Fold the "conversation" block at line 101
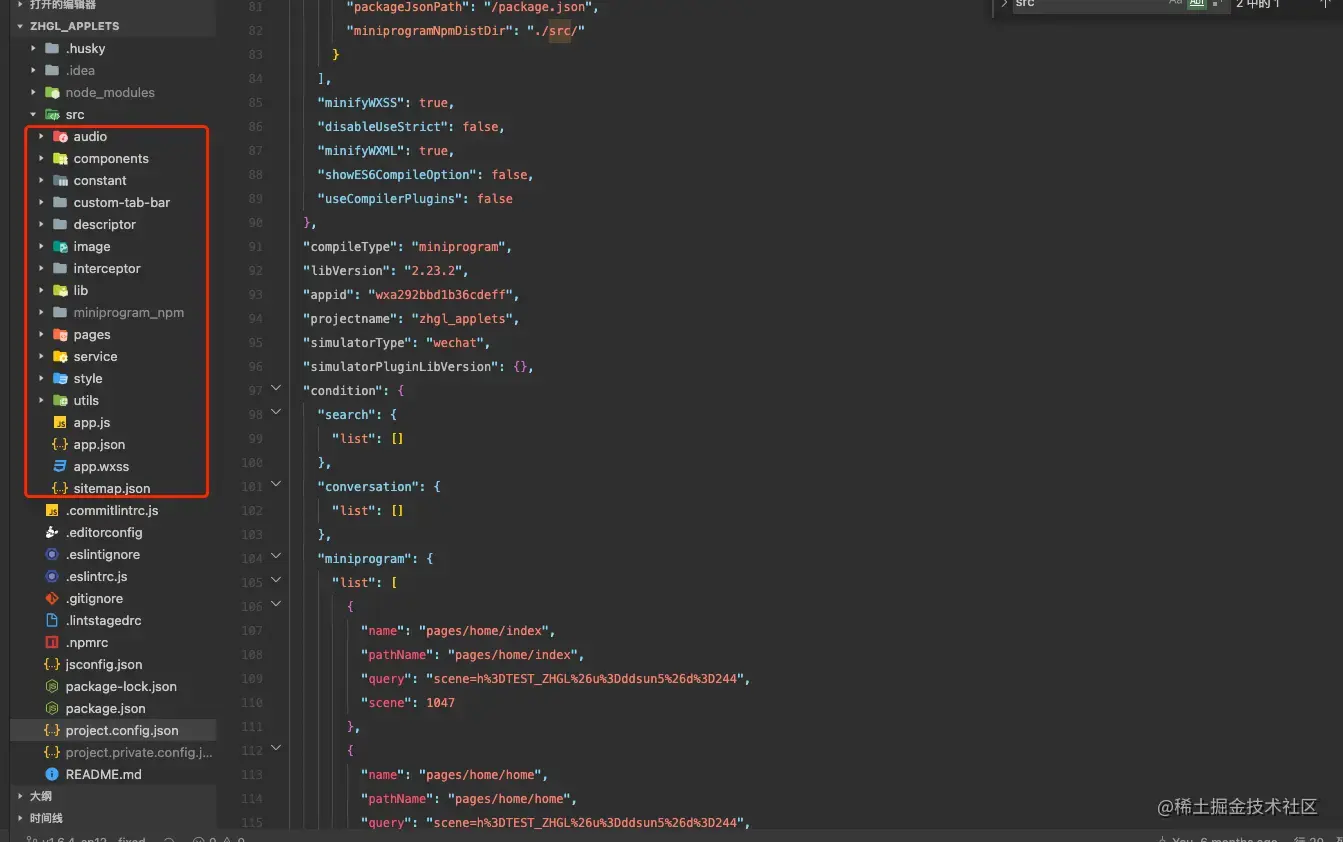Screen dimensions: 1343x842 (277, 484)
